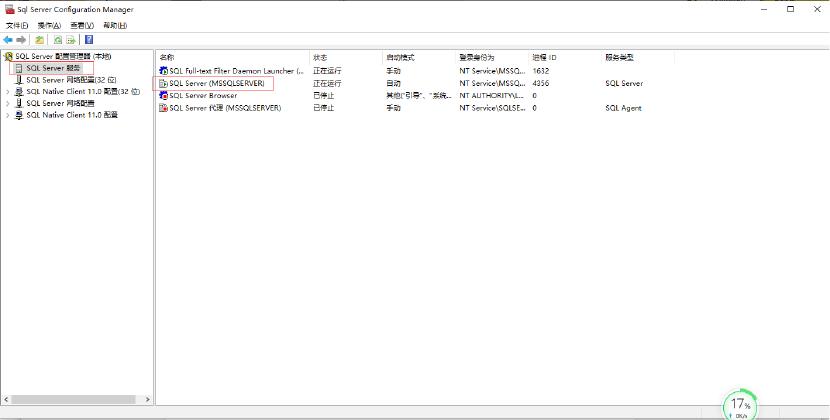This screenshot has height=420, width=830.
Task: Click the process ID 4356 cell
Action: [541, 83]
